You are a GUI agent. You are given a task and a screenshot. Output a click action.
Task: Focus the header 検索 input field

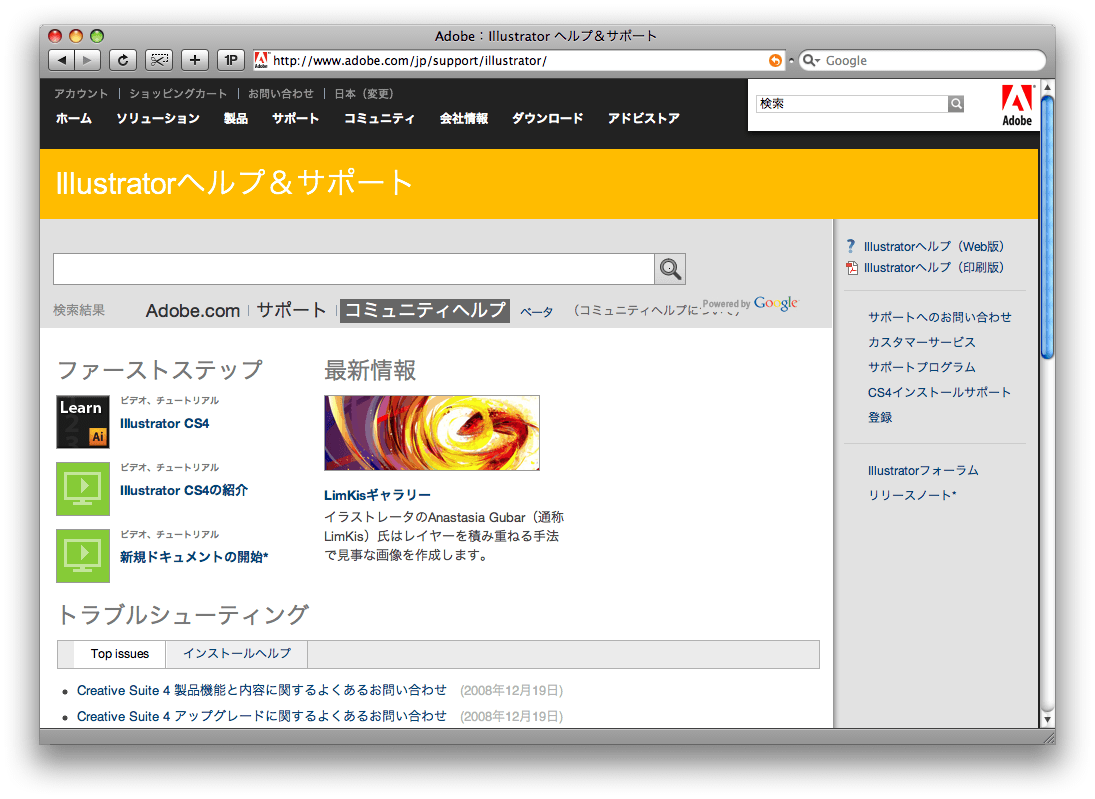852,104
